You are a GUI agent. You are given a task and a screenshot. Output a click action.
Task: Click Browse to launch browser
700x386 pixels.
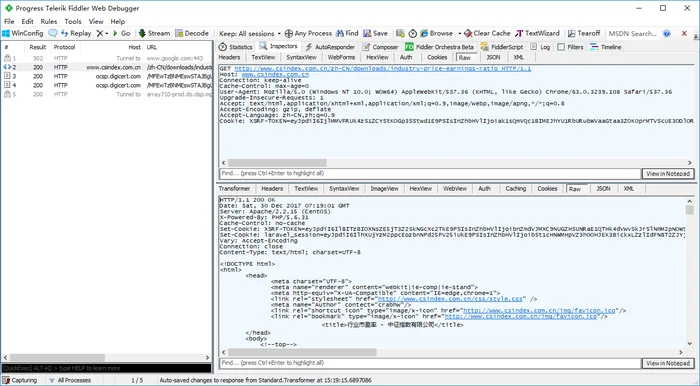click(437, 33)
